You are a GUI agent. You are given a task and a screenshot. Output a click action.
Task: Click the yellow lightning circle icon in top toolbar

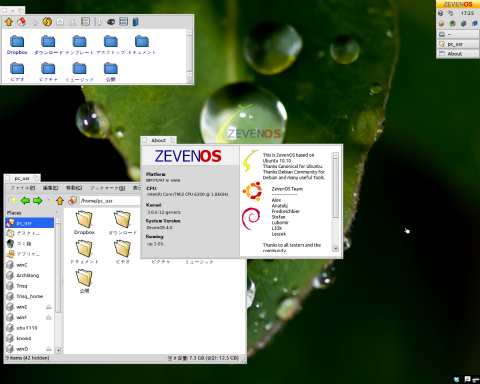(47, 22)
